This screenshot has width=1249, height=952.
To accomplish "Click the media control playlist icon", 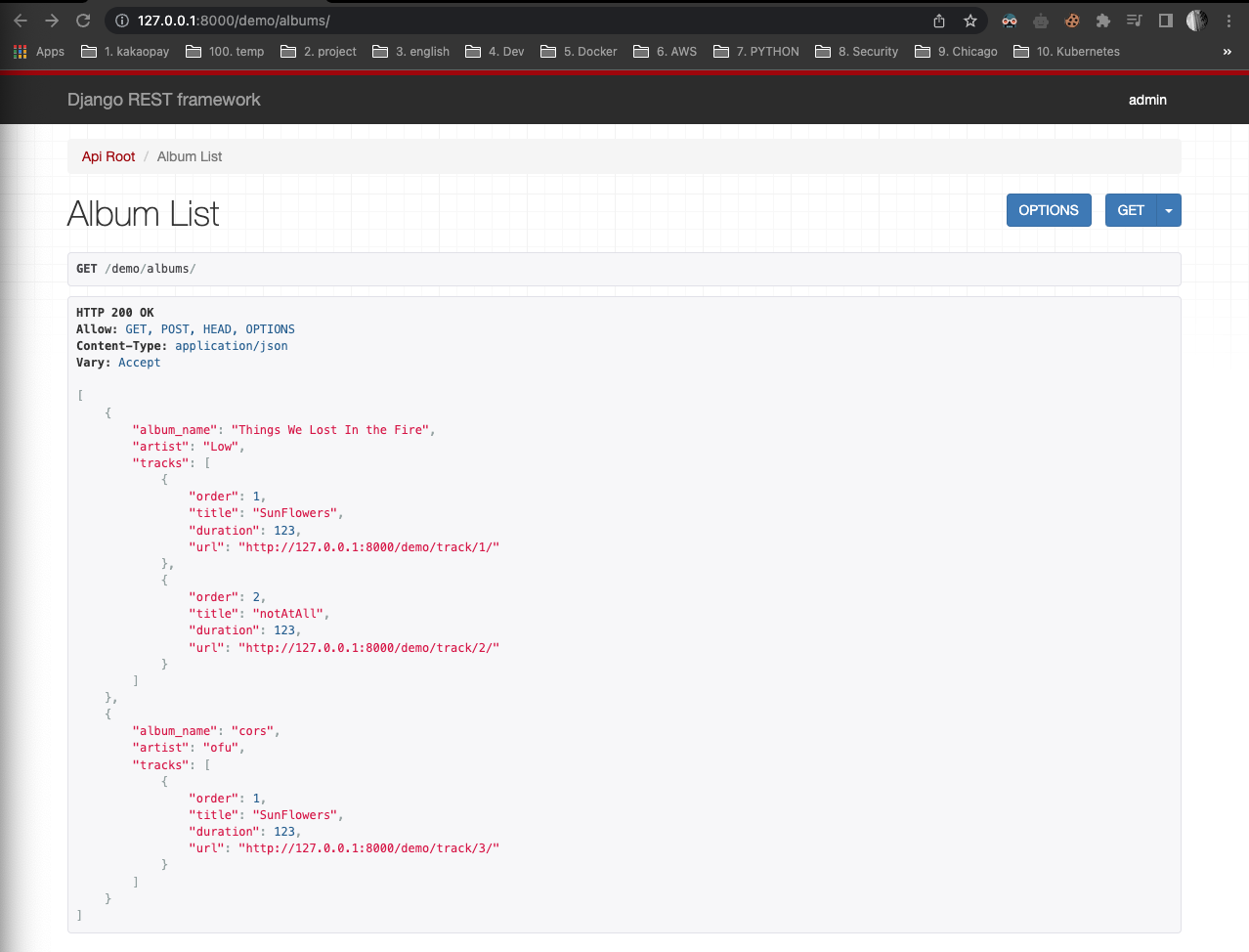I will tap(1135, 21).
